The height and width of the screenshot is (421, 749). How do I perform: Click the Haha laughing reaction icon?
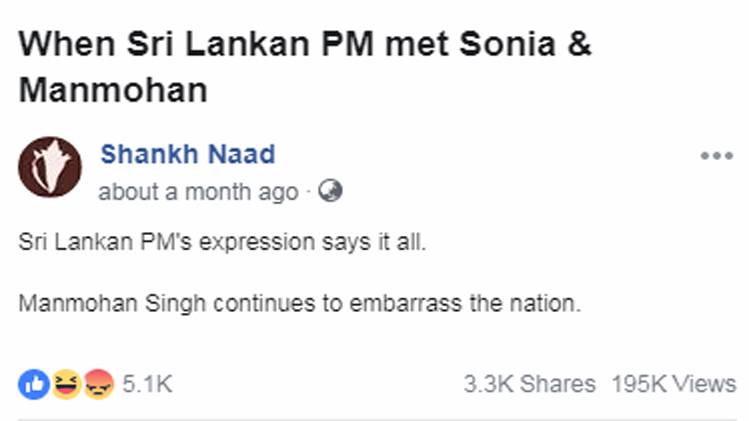[x=66, y=383]
